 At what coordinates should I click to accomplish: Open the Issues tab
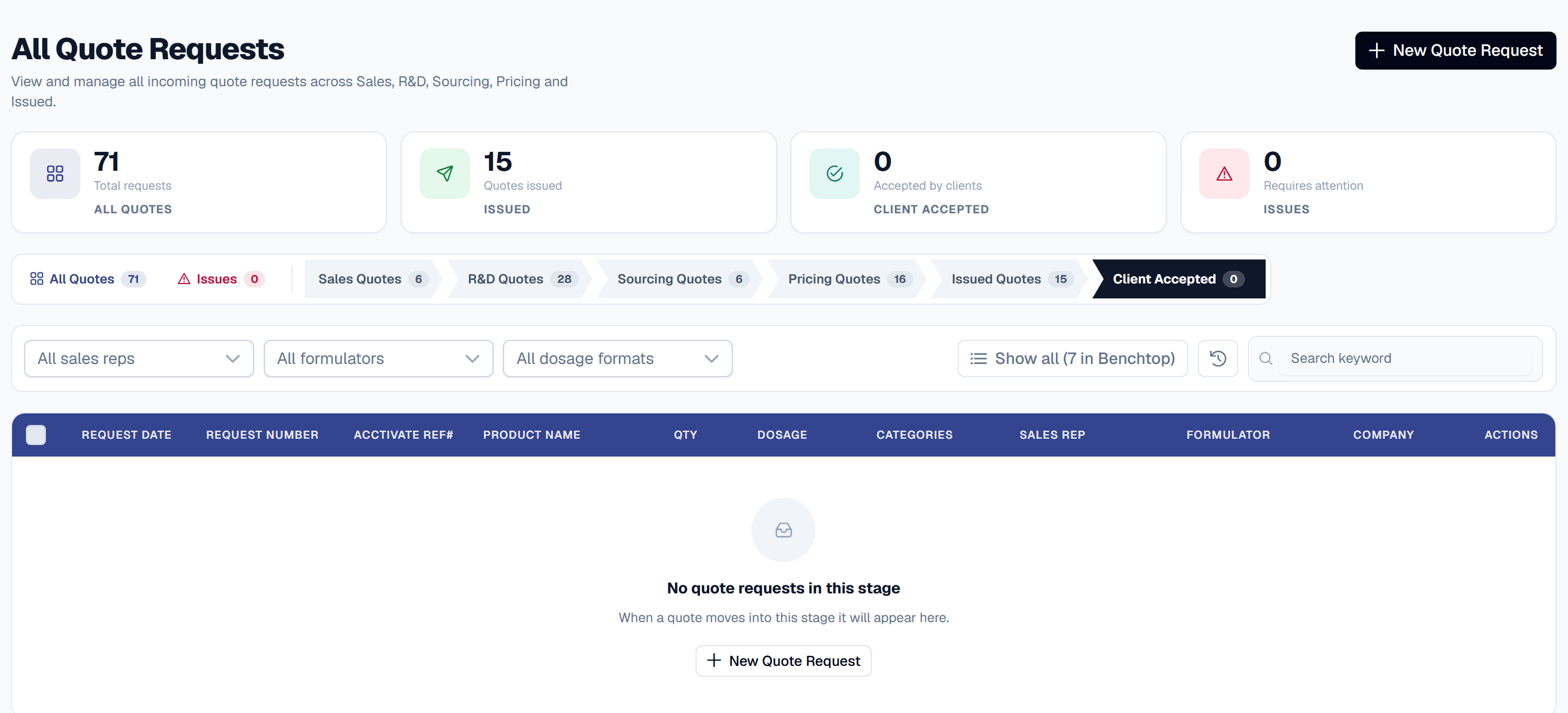[221, 279]
